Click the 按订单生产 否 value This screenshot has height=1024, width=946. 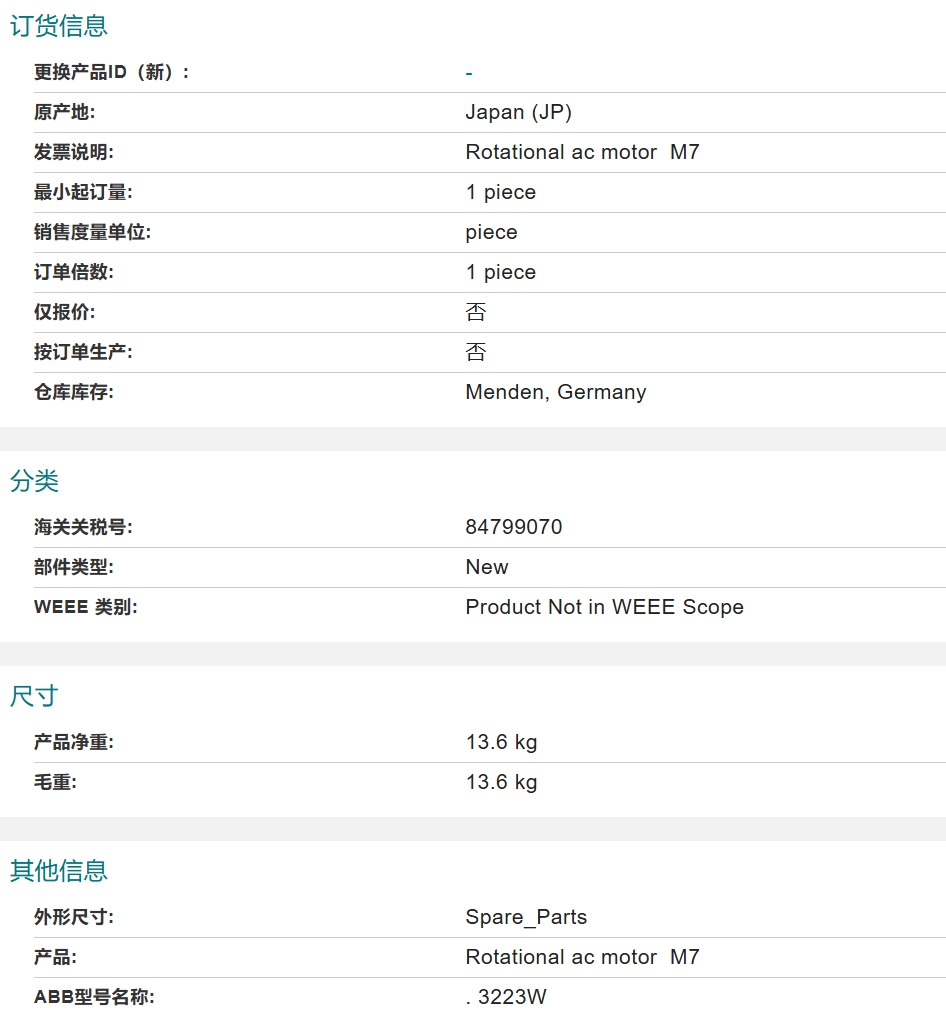pyautogui.click(x=476, y=352)
